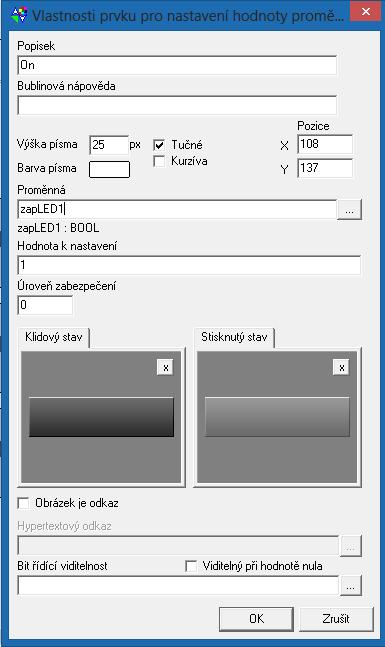Switch to the Stisknutý stav tab

coord(234,337)
